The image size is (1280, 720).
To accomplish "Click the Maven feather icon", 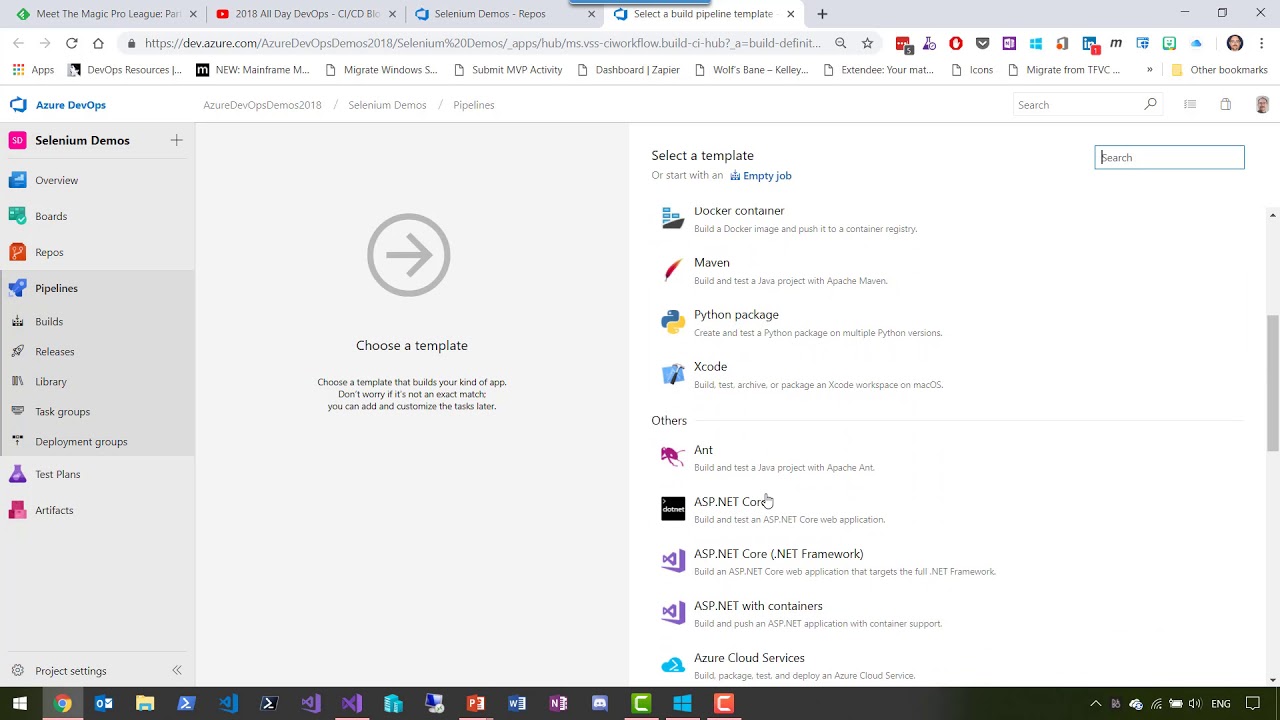I will tap(673, 271).
